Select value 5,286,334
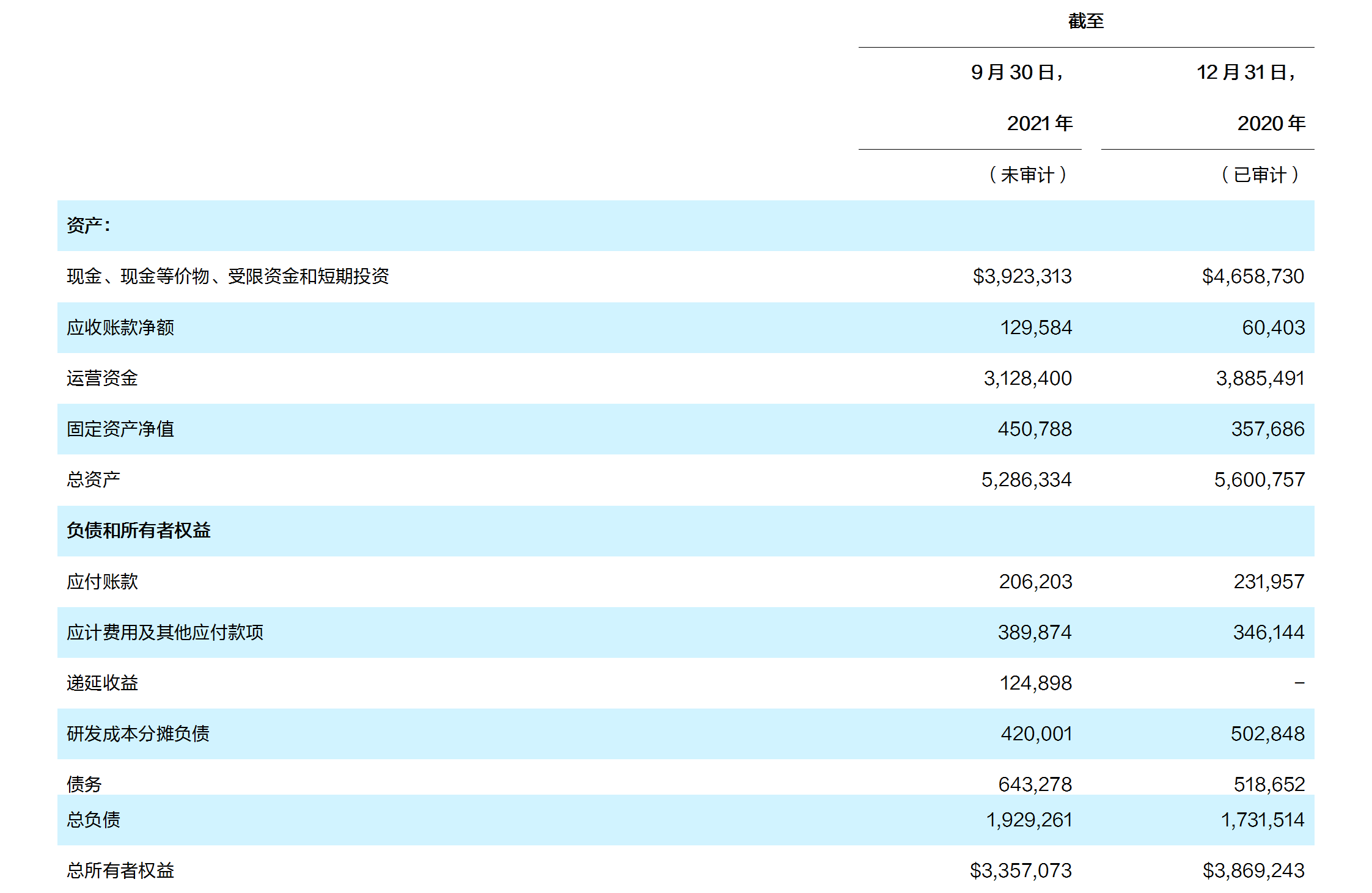This screenshot has width=1372, height=893. point(1027,479)
